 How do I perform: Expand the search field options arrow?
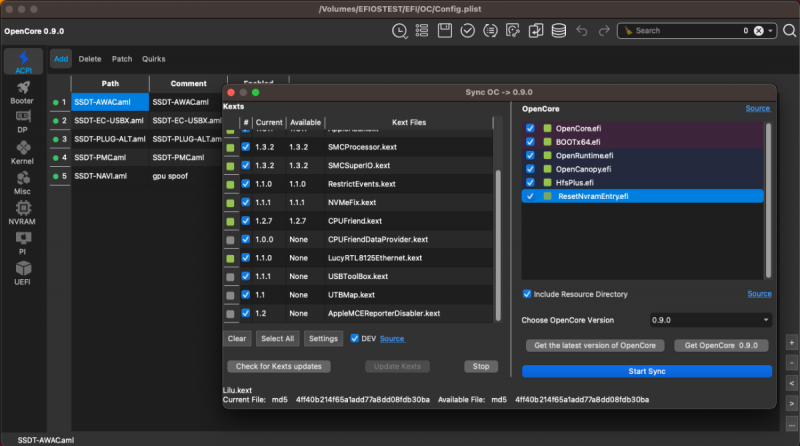tap(772, 31)
